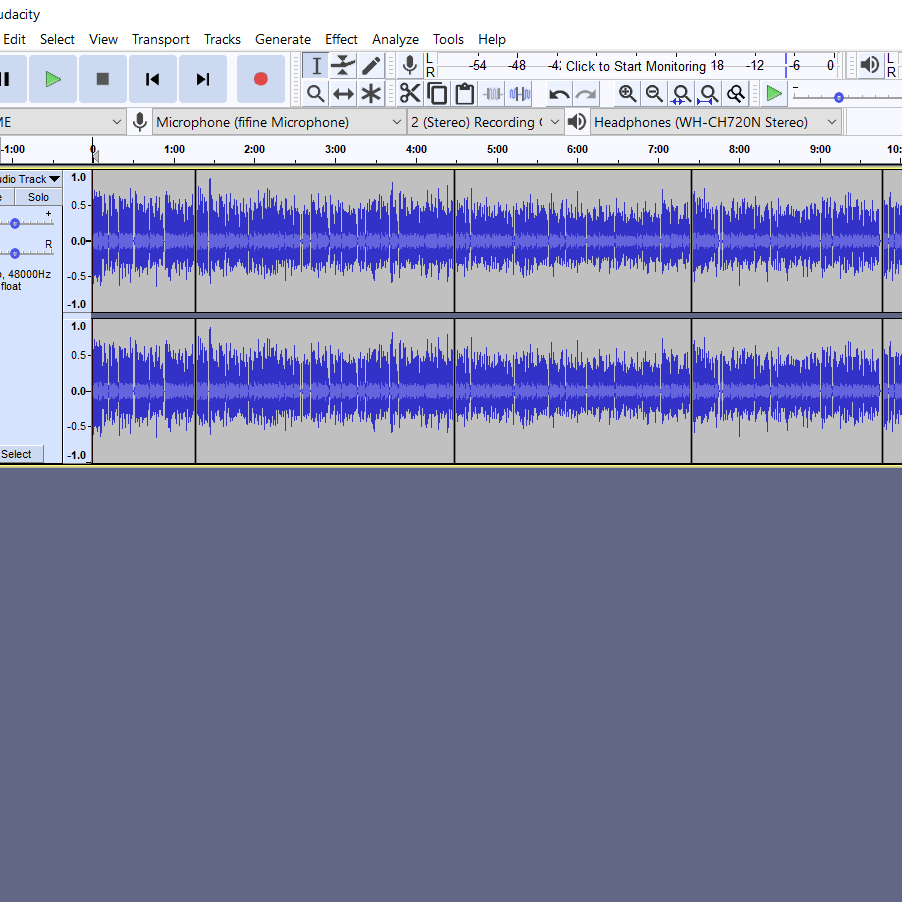Select the Multi-Tool asterisk icon
Viewport: 902px width, 902px height.
(371, 94)
